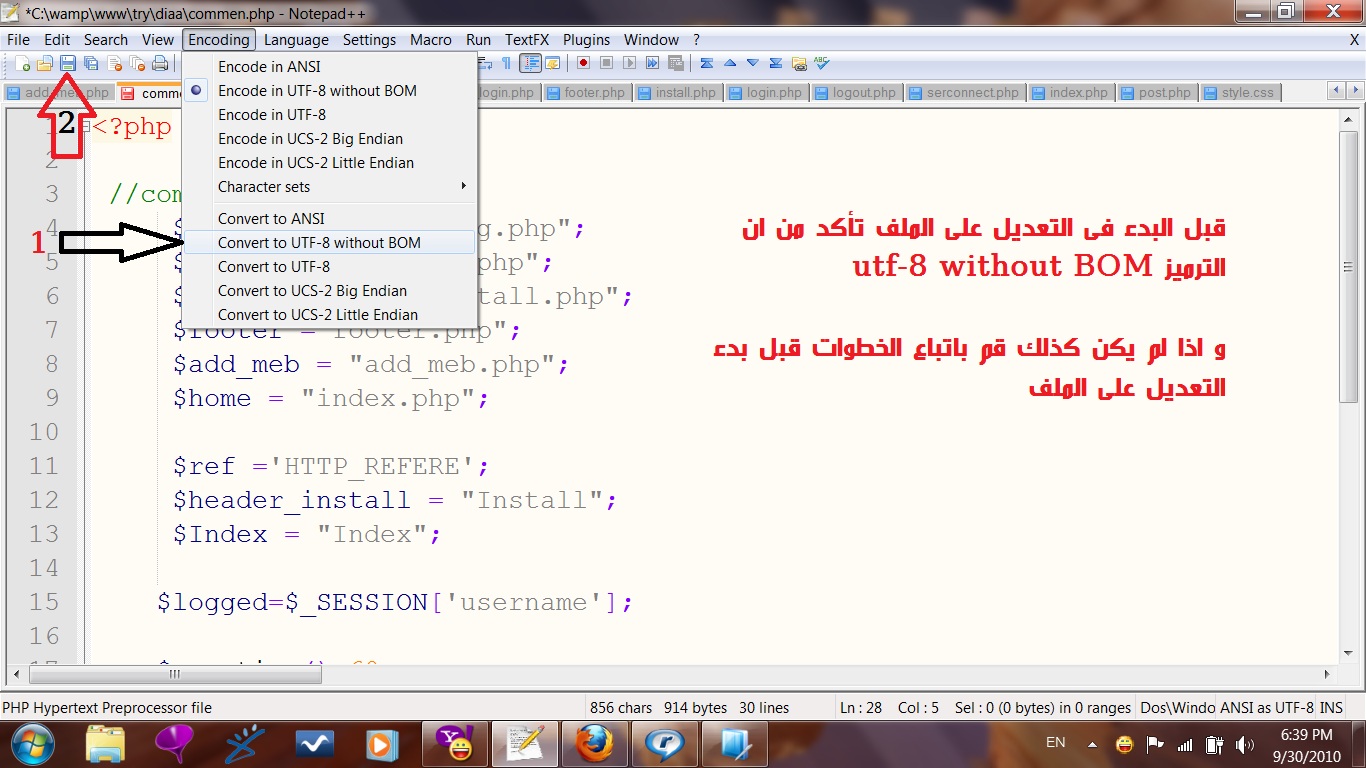Click the Run macro multiple times icon
Screen dimensions: 1366x768
pyautogui.click(x=653, y=63)
